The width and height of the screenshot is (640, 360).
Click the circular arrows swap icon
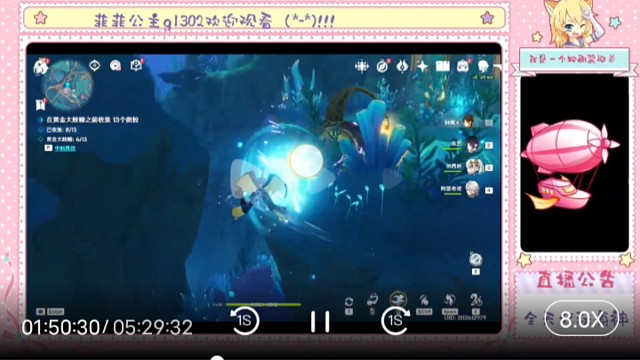pyautogui.click(x=349, y=302)
